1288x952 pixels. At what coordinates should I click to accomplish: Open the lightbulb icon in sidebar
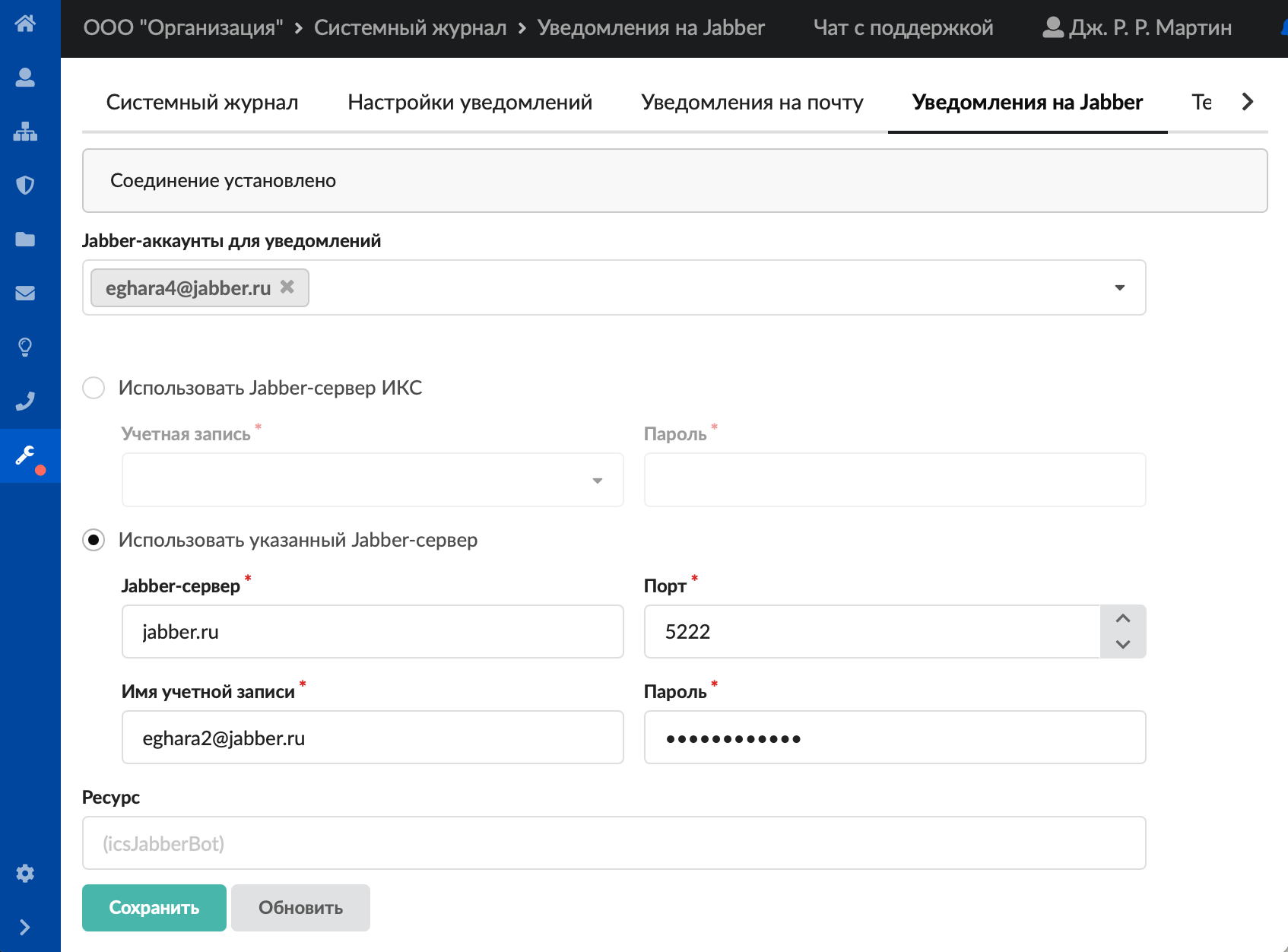25,347
